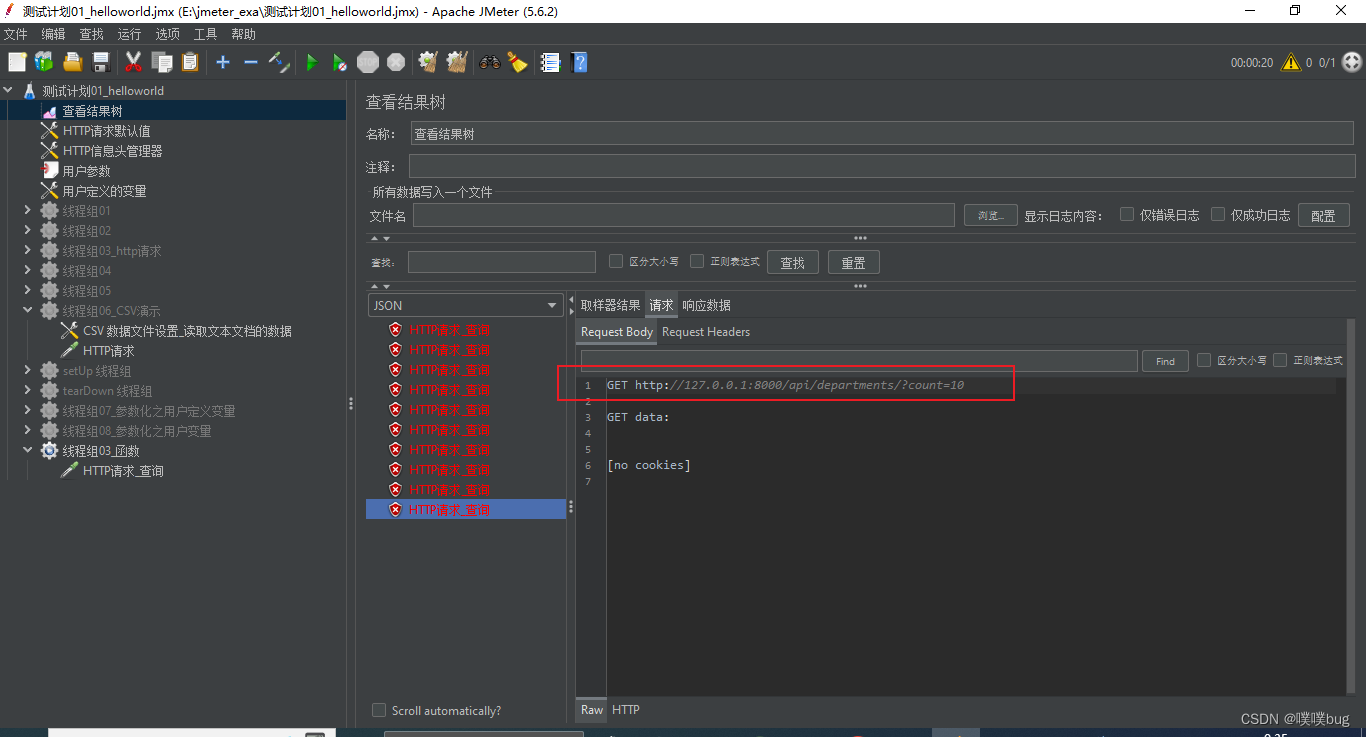Expand the setUp 线程组 node
Viewport: 1366px width, 737px height.
pos(28,371)
